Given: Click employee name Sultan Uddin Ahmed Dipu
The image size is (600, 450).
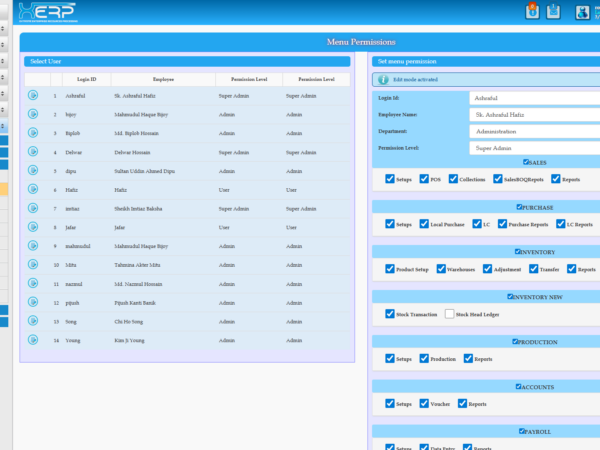Looking at the screenshot, I should (145, 171).
